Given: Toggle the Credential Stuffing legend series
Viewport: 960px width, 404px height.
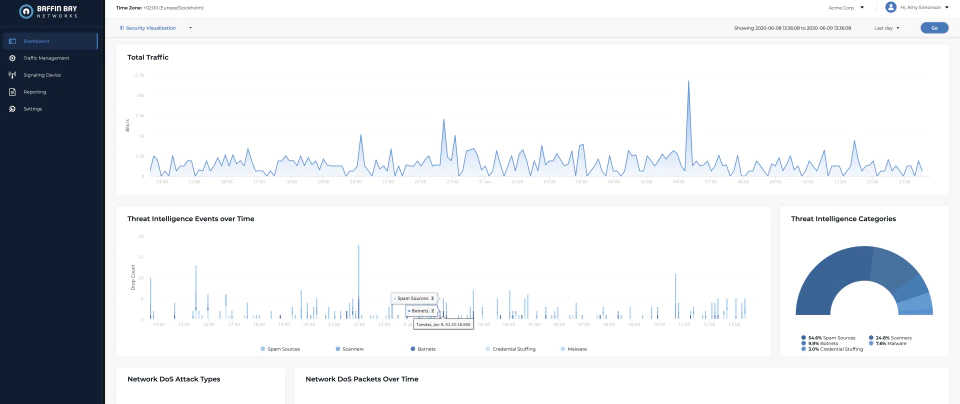Looking at the screenshot, I should click(511, 349).
